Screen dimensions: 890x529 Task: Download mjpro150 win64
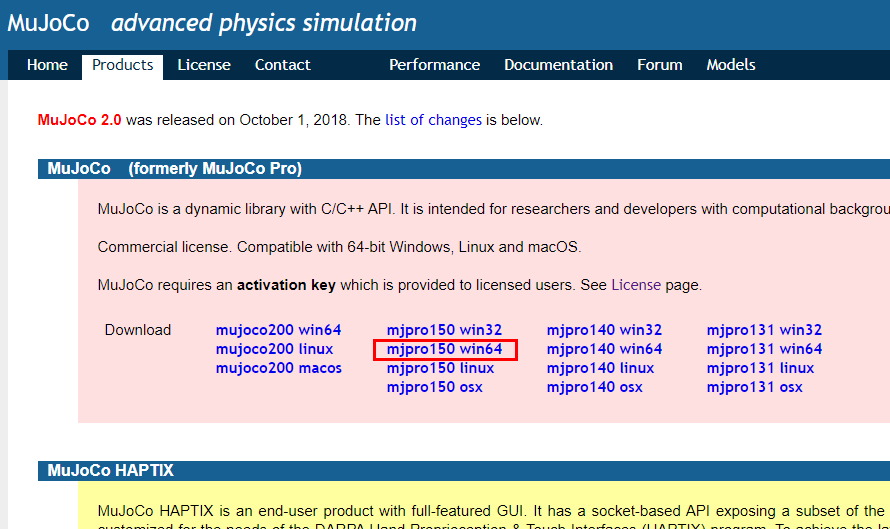(444, 349)
